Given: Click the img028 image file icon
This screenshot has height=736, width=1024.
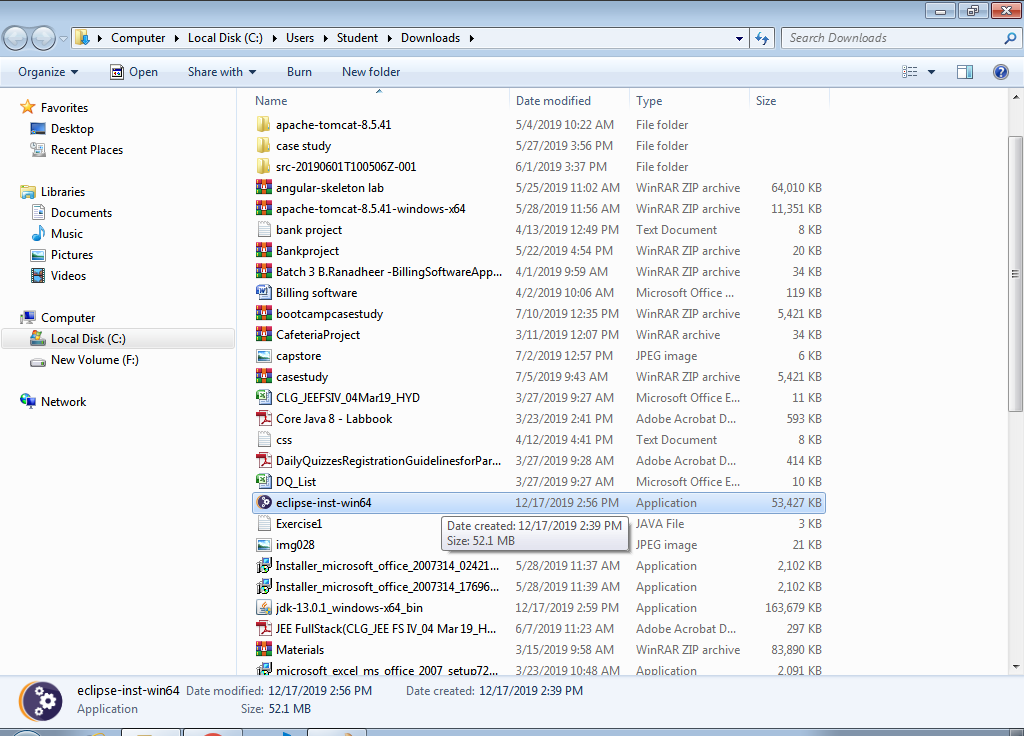Looking at the screenshot, I should coord(263,545).
